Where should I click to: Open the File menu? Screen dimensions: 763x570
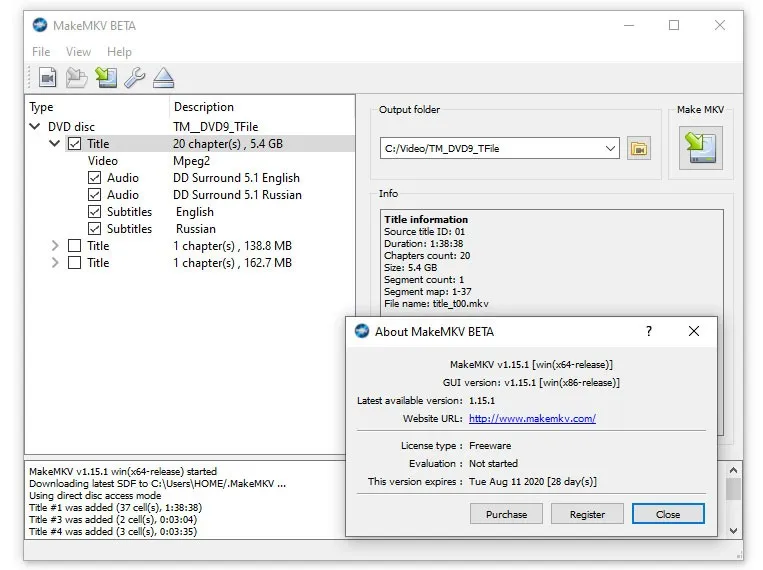[x=41, y=52]
